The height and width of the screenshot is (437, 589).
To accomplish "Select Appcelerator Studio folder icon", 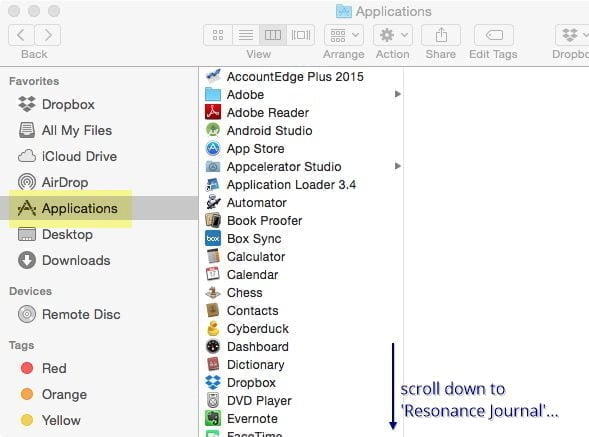I will (213, 166).
